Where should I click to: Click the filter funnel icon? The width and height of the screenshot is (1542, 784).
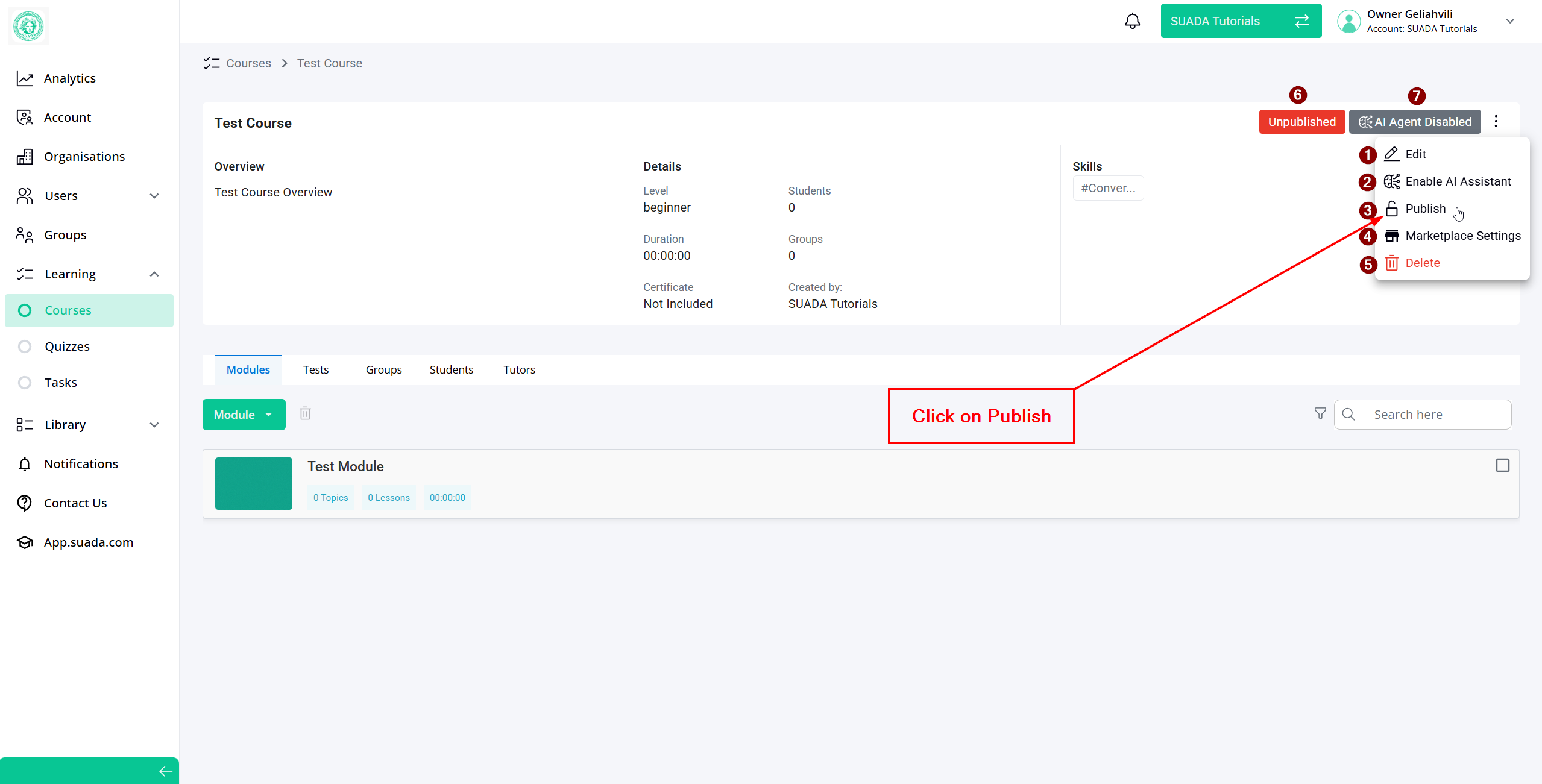tap(1320, 413)
